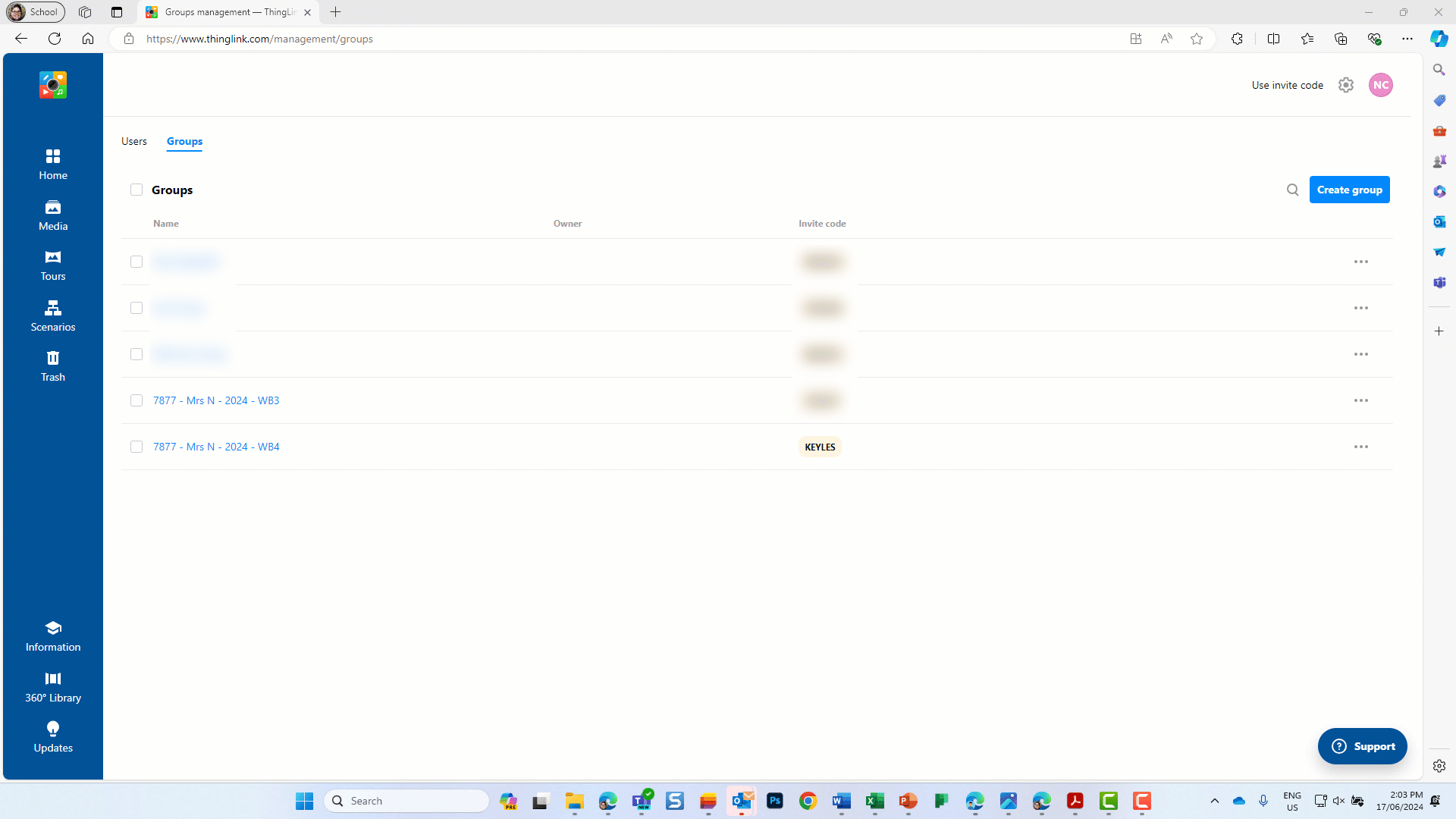Viewport: 1456px width, 819px height.
Task: Open the Media section in sidebar
Action: tap(53, 215)
